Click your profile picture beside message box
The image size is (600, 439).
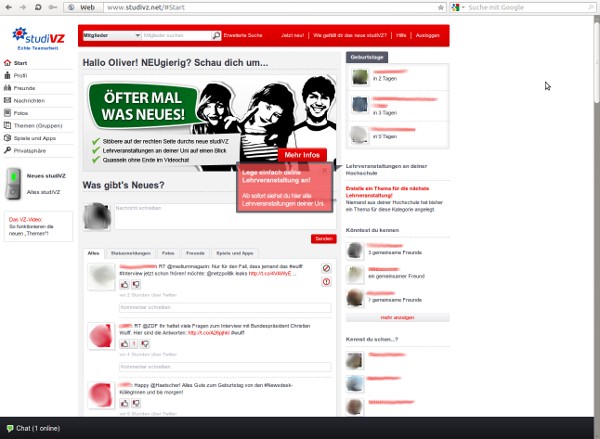97,217
